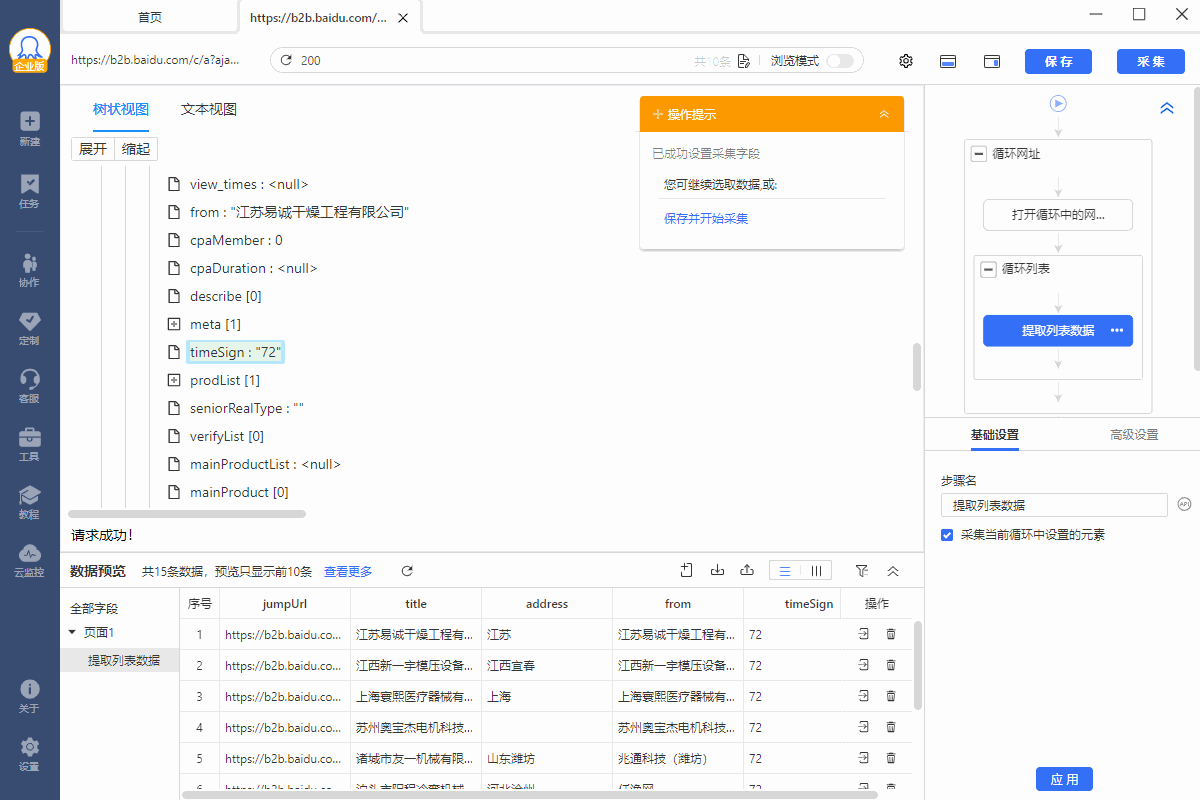Open the filter icon in data preview
The image size is (1200, 800).
point(862,570)
